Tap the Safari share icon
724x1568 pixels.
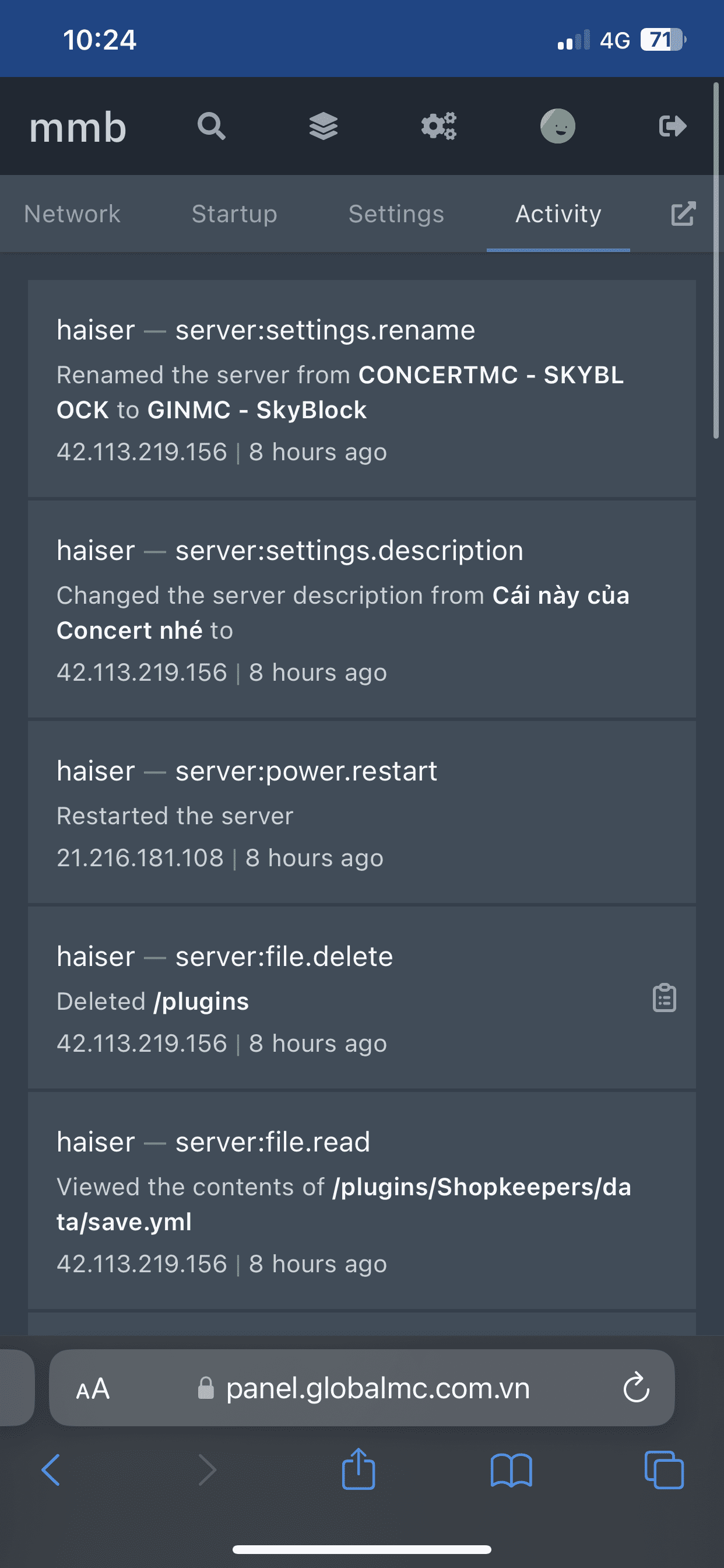point(359,1470)
